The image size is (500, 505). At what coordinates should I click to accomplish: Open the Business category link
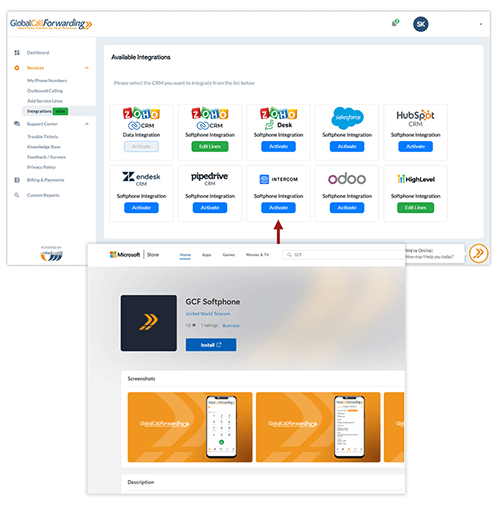[231, 325]
